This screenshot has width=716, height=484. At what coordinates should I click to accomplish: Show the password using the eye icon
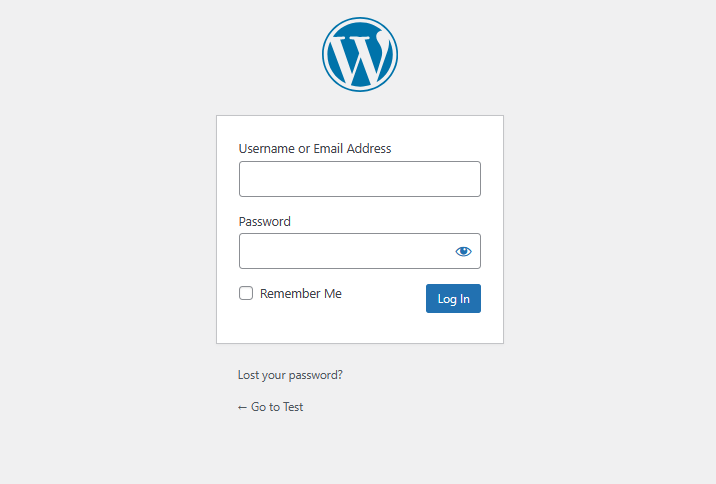(463, 251)
